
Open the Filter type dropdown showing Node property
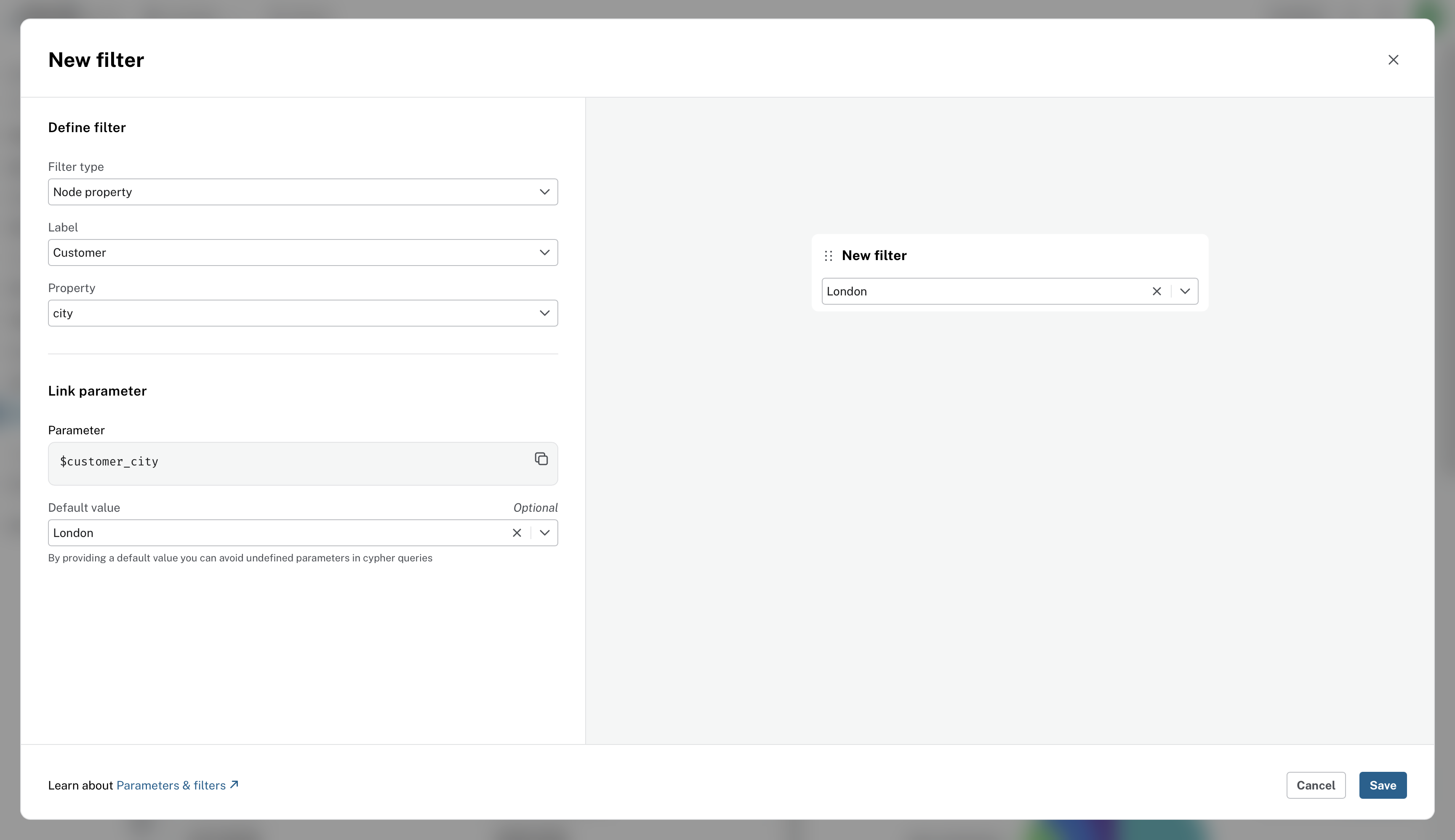302,191
